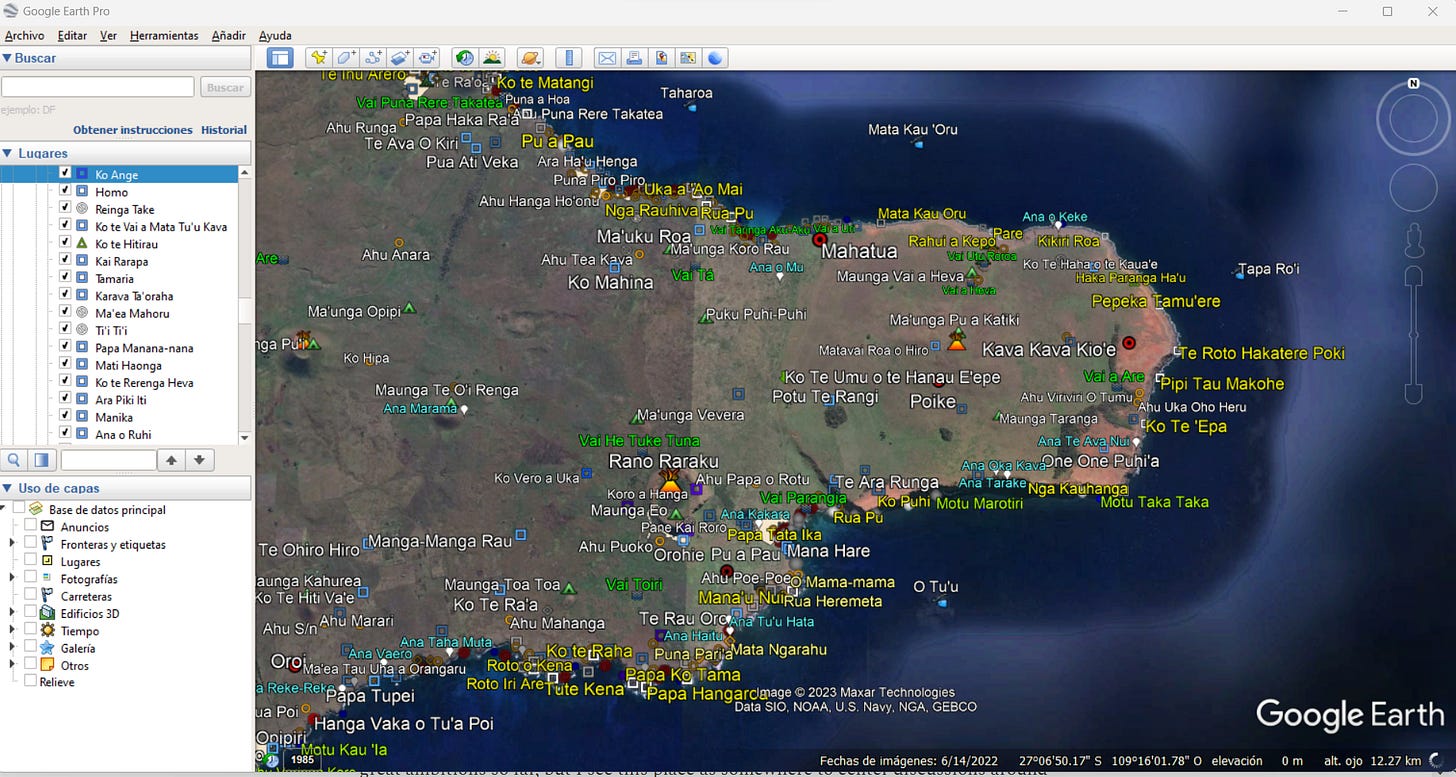Viewport: 1456px width, 777px height.
Task: Select the Add Path tool
Action: (x=374, y=58)
